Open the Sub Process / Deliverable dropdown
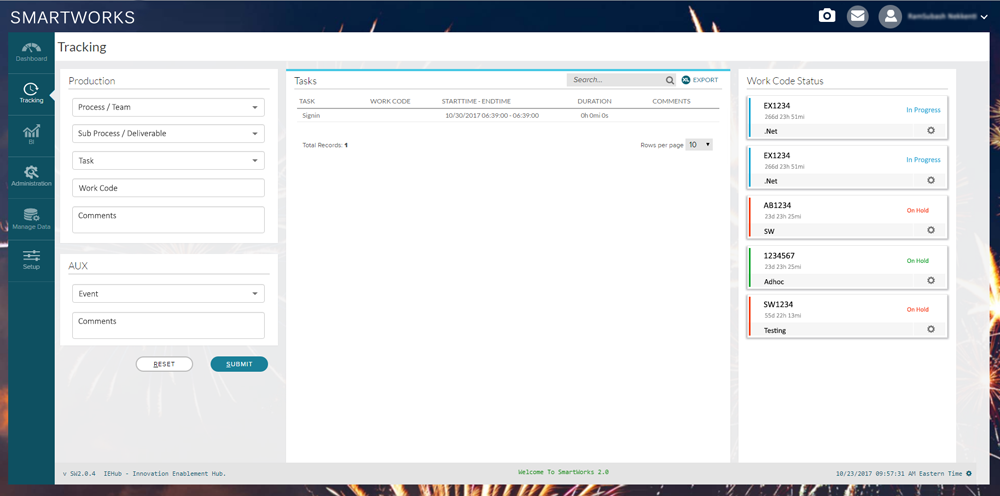The height and width of the screenshot is (496, 1000). [x=168, y=133]
